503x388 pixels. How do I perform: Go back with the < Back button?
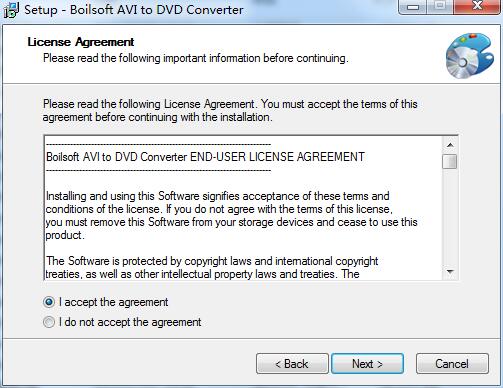point(292,364)
